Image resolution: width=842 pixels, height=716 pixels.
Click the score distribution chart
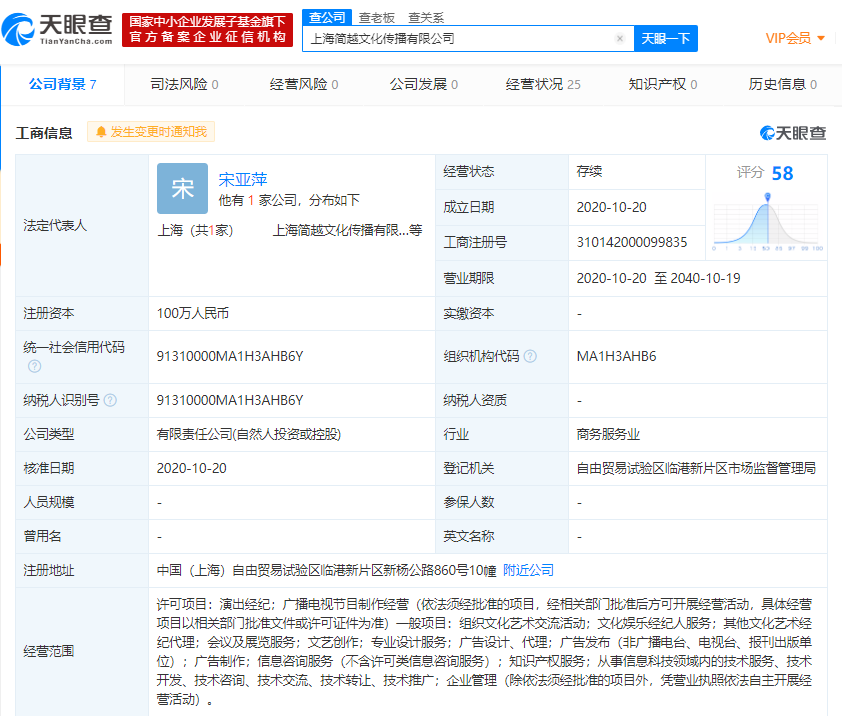[x=767, y=222]
